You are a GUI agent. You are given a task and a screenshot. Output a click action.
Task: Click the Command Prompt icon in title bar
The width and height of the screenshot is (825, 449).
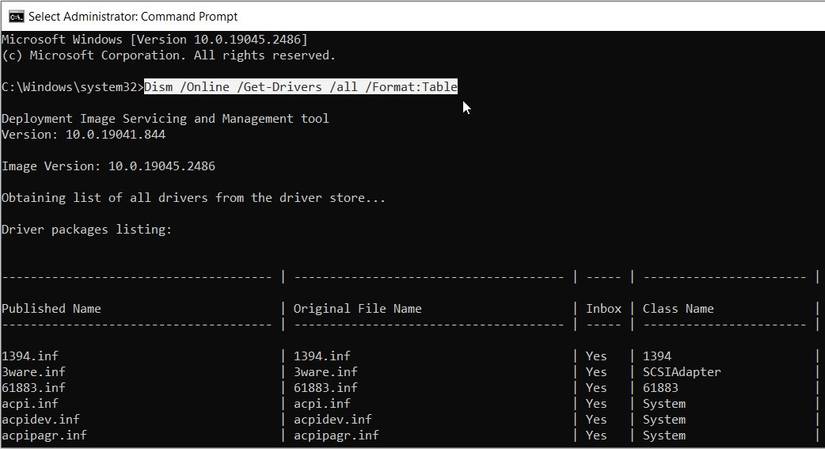tap(15, 15)
